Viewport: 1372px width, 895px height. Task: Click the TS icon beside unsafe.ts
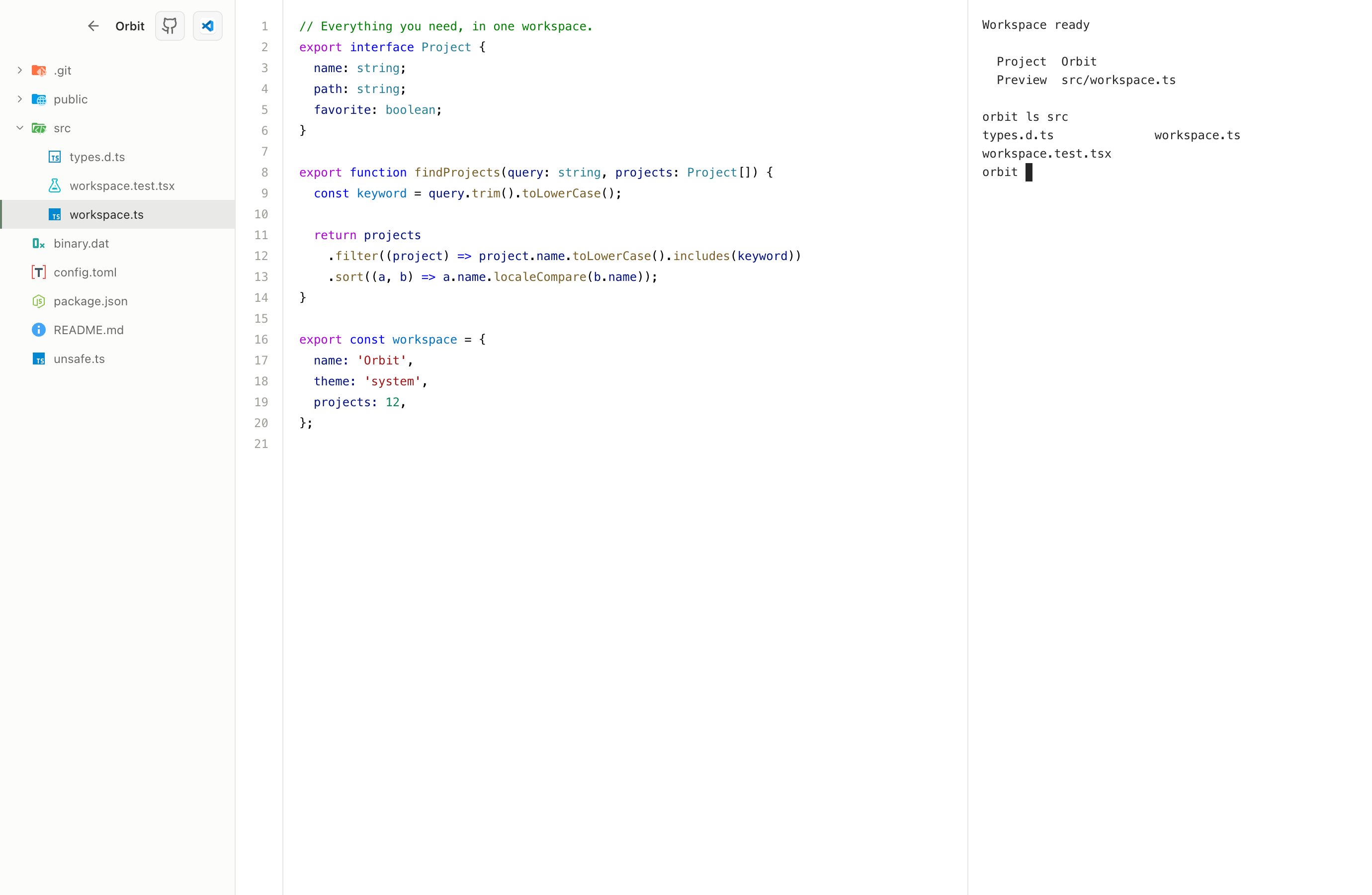click(39, 358)
